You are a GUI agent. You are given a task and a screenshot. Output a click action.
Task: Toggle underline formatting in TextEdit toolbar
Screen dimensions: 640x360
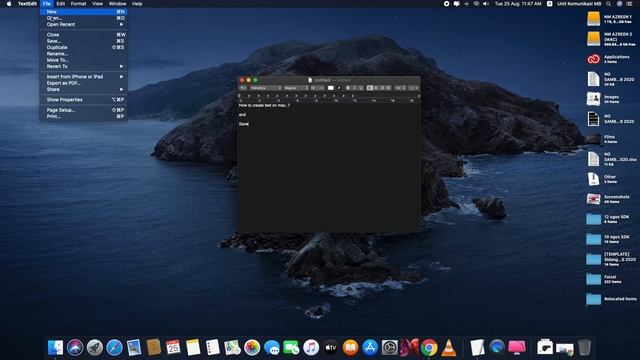pyautogui.click(x=360, y=88)
